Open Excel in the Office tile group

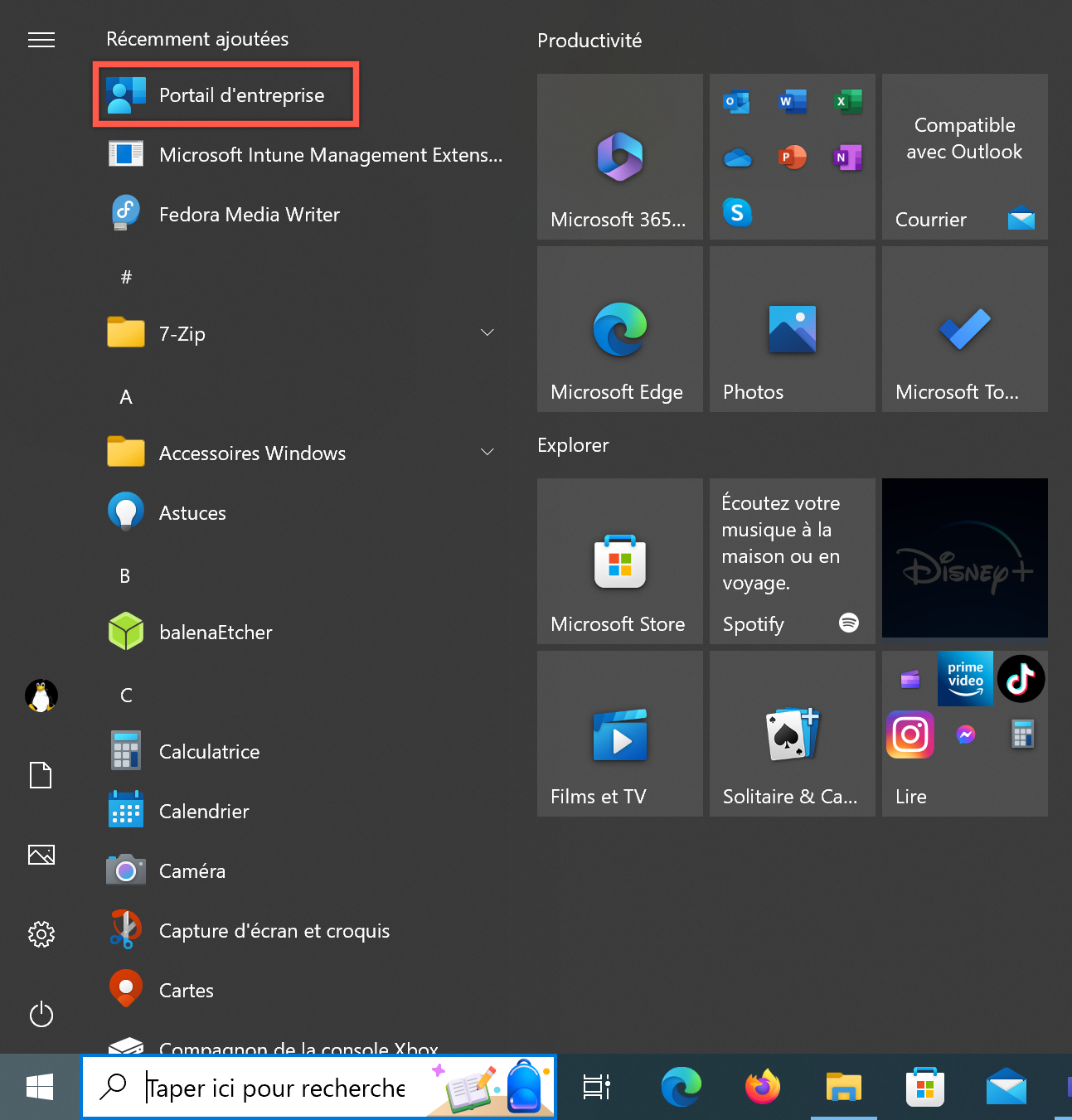848,102
